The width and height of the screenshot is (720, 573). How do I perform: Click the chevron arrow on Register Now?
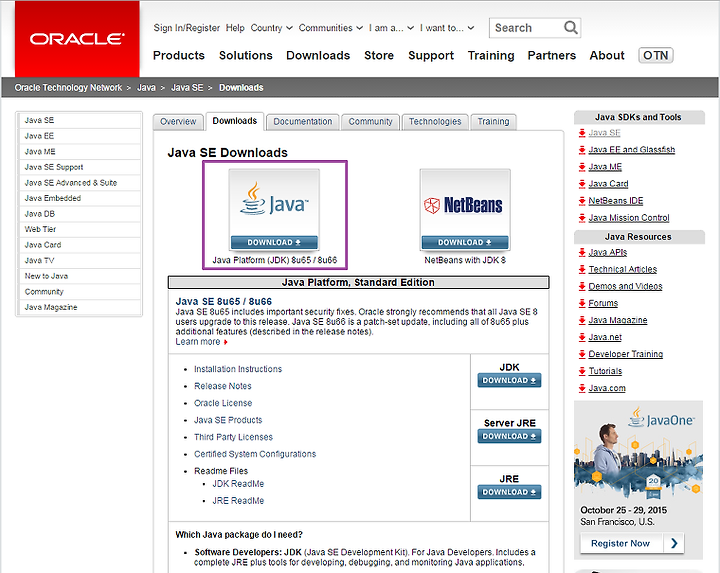pyautogui.click(x=674, y=543)
